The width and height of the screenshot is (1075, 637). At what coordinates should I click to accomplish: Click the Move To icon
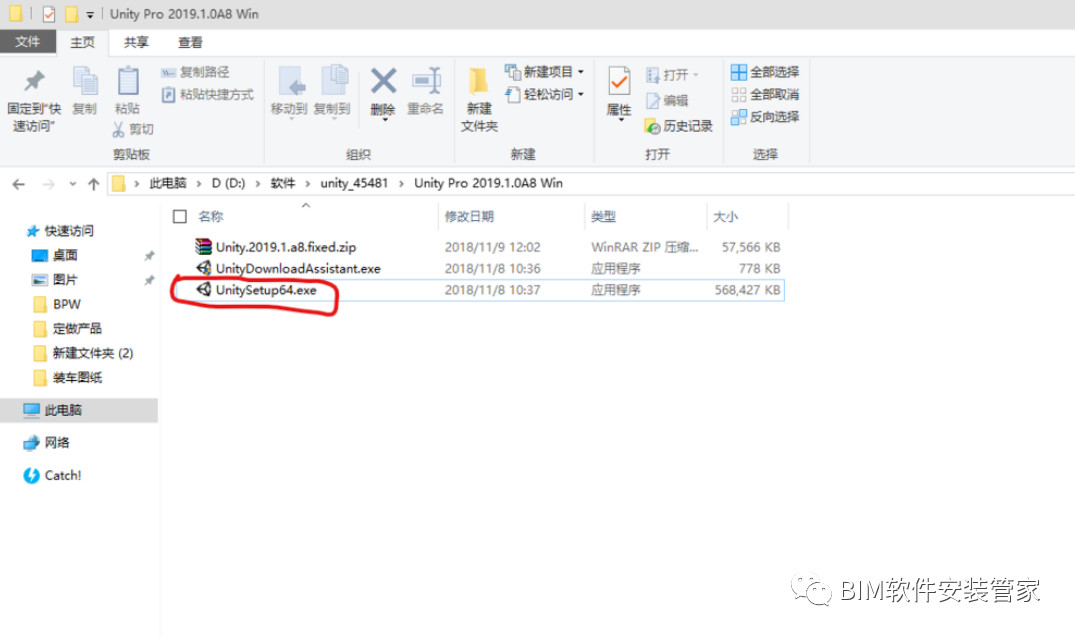pyautogui.click(x=291, y=82)
